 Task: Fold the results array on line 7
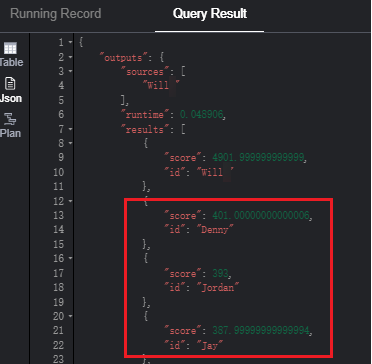(x=70, y=129)
